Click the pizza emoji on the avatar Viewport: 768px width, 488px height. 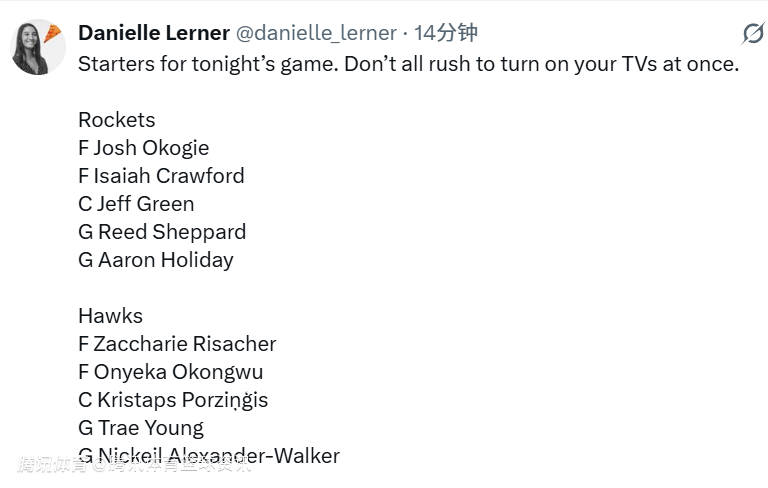pyautogui.click(x=53, y=32)
